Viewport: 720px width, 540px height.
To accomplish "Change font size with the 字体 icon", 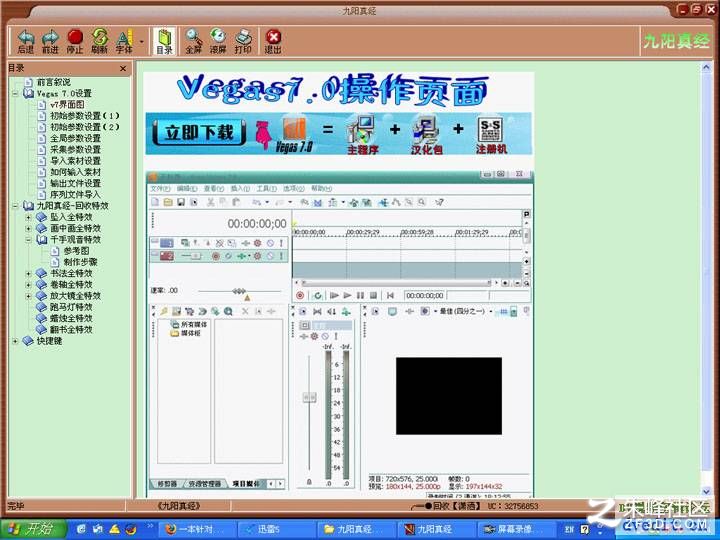I will pos(124,40).
